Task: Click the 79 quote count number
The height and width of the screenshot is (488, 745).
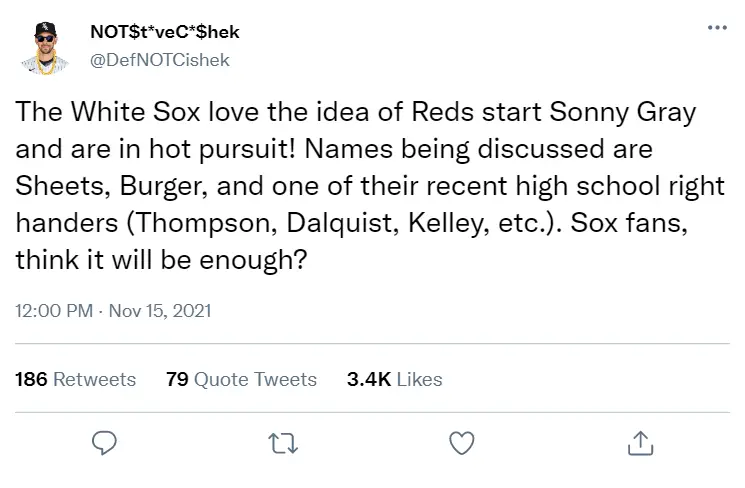Action: coord(177,380)
